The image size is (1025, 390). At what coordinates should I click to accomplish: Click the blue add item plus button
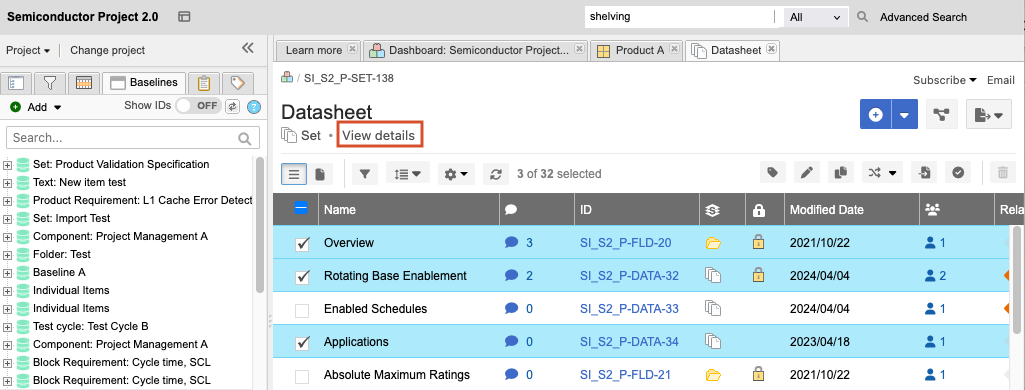pos(875,114)
